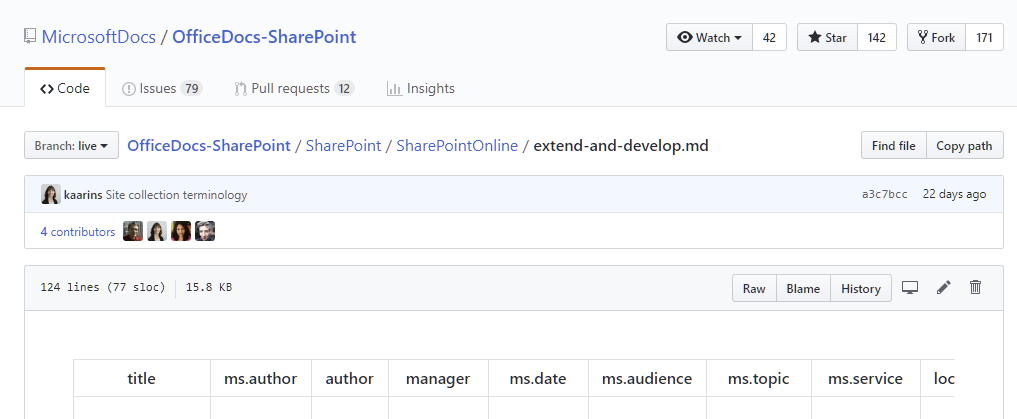Switch to the Issues tab
The height and width of the screenshot is (419, 1017).
point(161,88)
